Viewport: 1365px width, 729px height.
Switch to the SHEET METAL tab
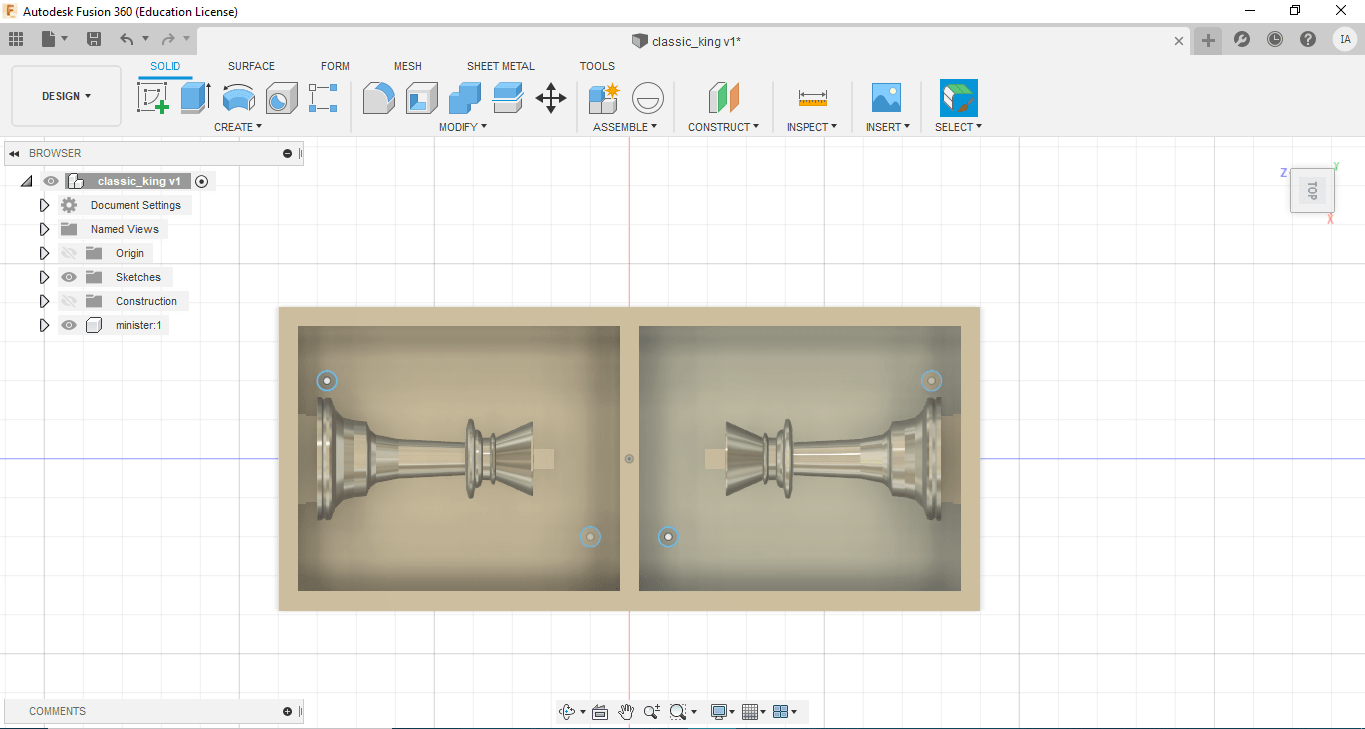point(501,66)
